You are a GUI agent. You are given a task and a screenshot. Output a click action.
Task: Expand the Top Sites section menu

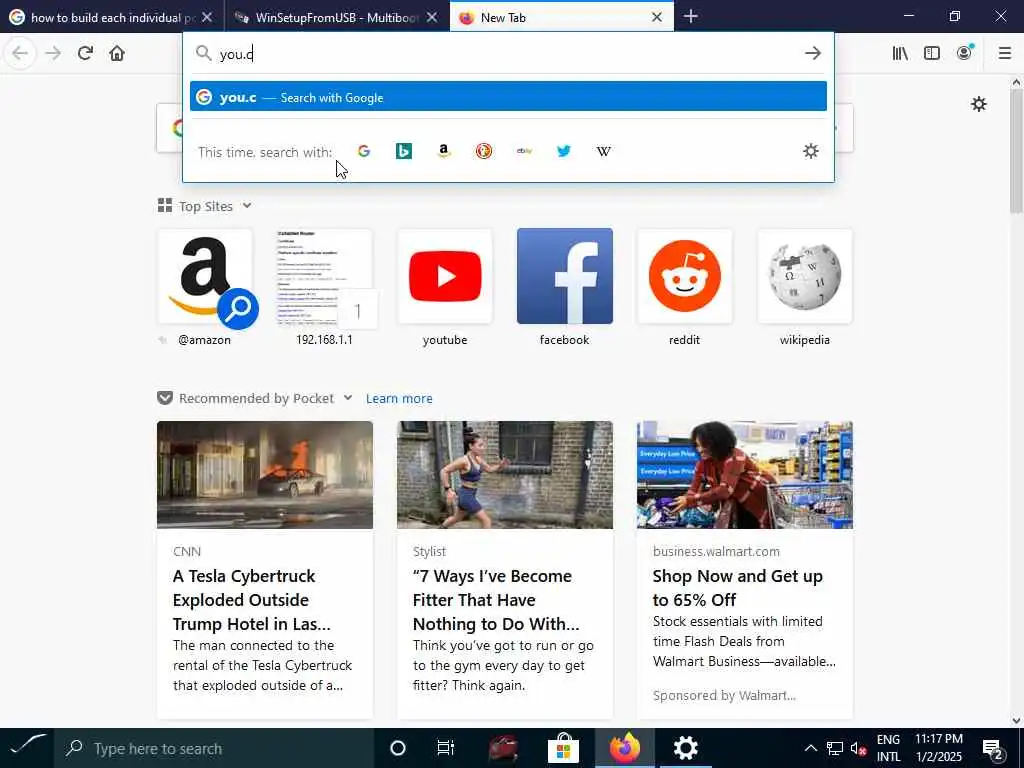click(246, 206)
